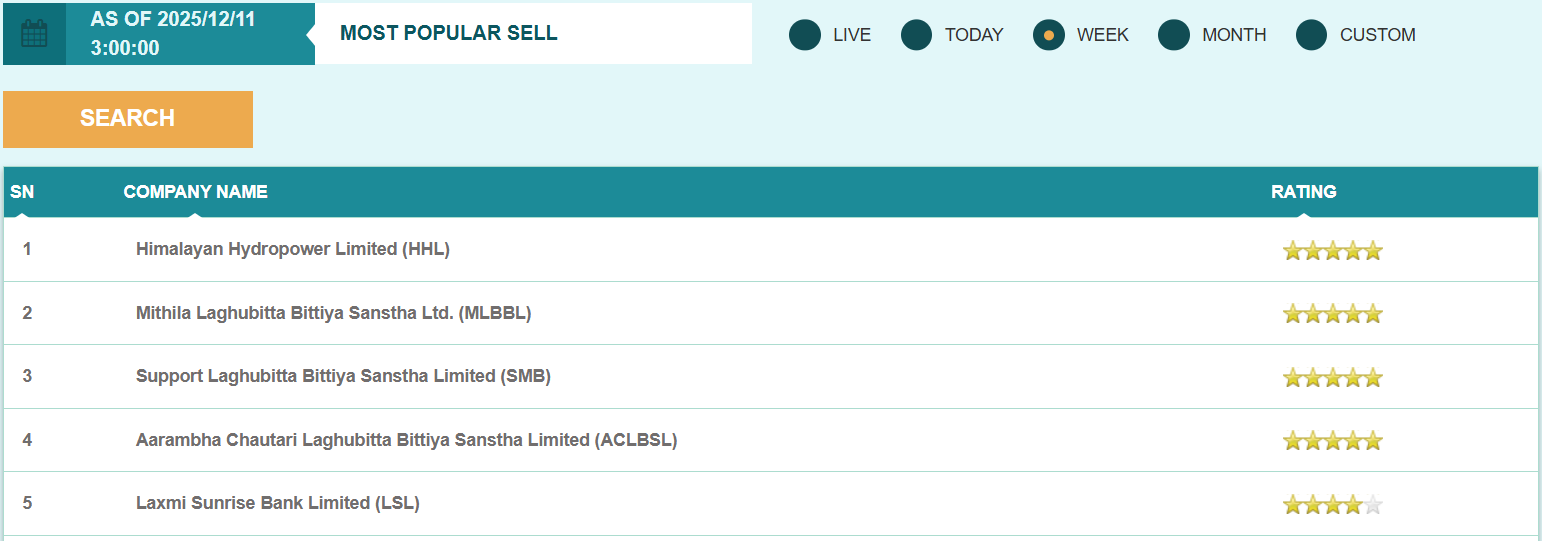Sort by the COMPANY NAME column header
The image size is (1542, 541).
pyautogui.click(x=195, y=192)
